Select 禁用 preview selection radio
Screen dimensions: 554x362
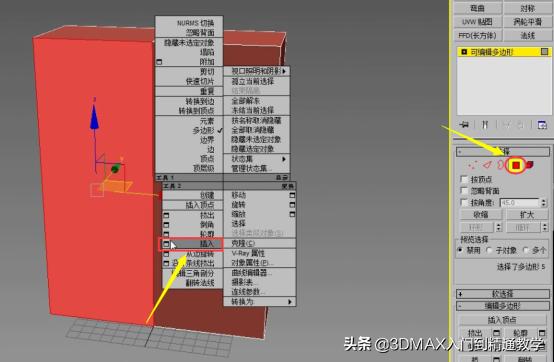coord(460,250)
